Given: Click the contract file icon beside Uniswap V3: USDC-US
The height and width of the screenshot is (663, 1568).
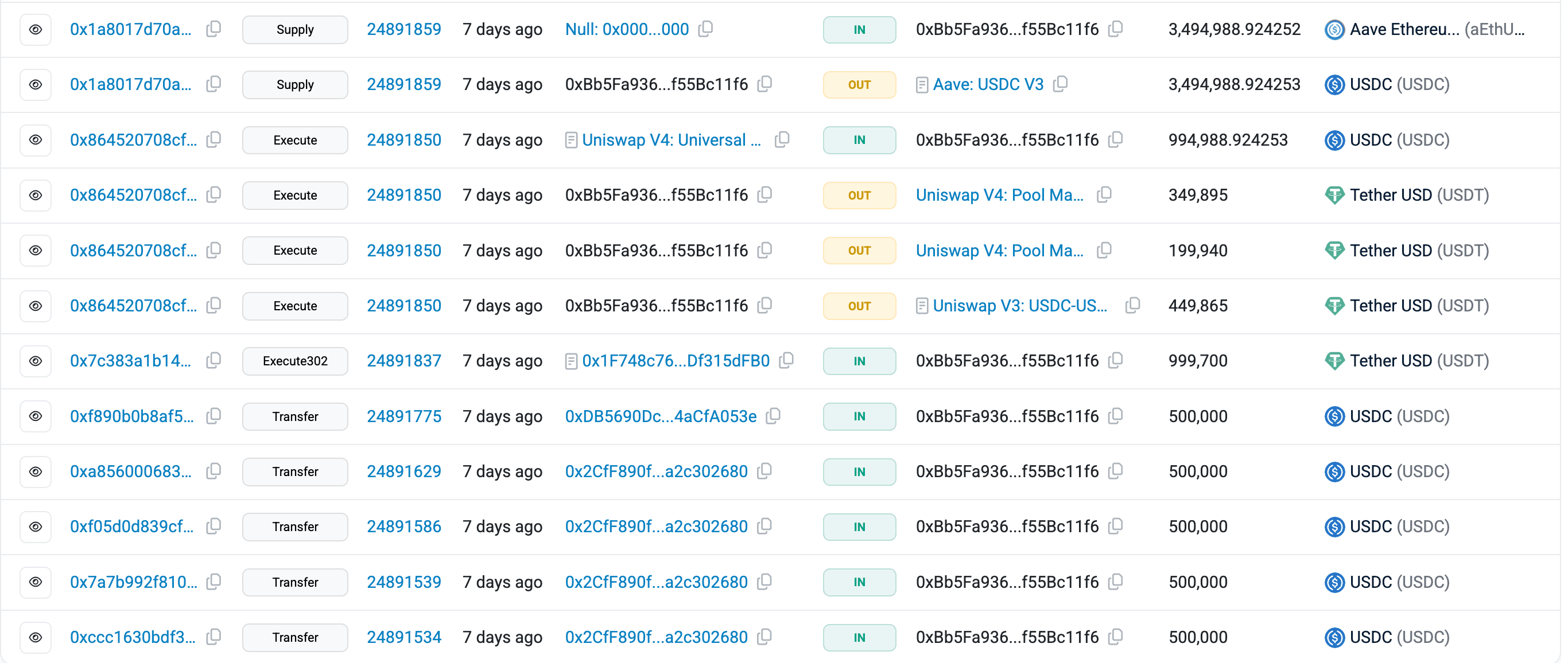Looking at the screenshot, I should (922, 306).
